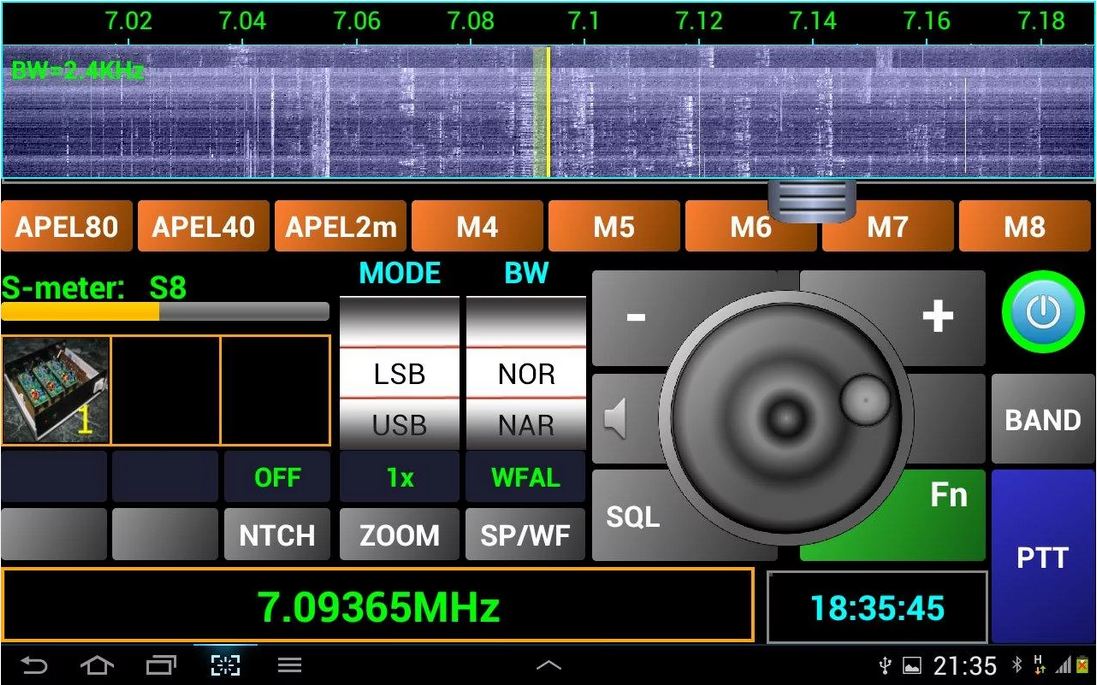
Task: Tap the SQL squelch button
Action: pyautogui.click(x=632, y=516)
